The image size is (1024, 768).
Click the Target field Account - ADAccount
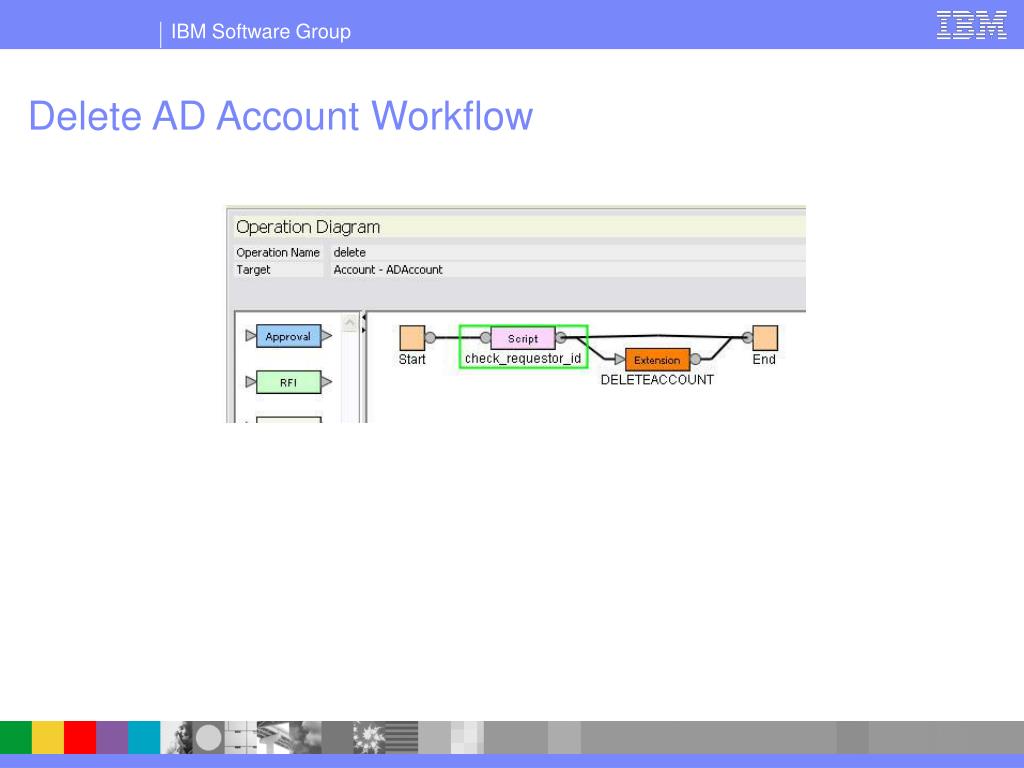pyautogui.click(x=388, y=270)
